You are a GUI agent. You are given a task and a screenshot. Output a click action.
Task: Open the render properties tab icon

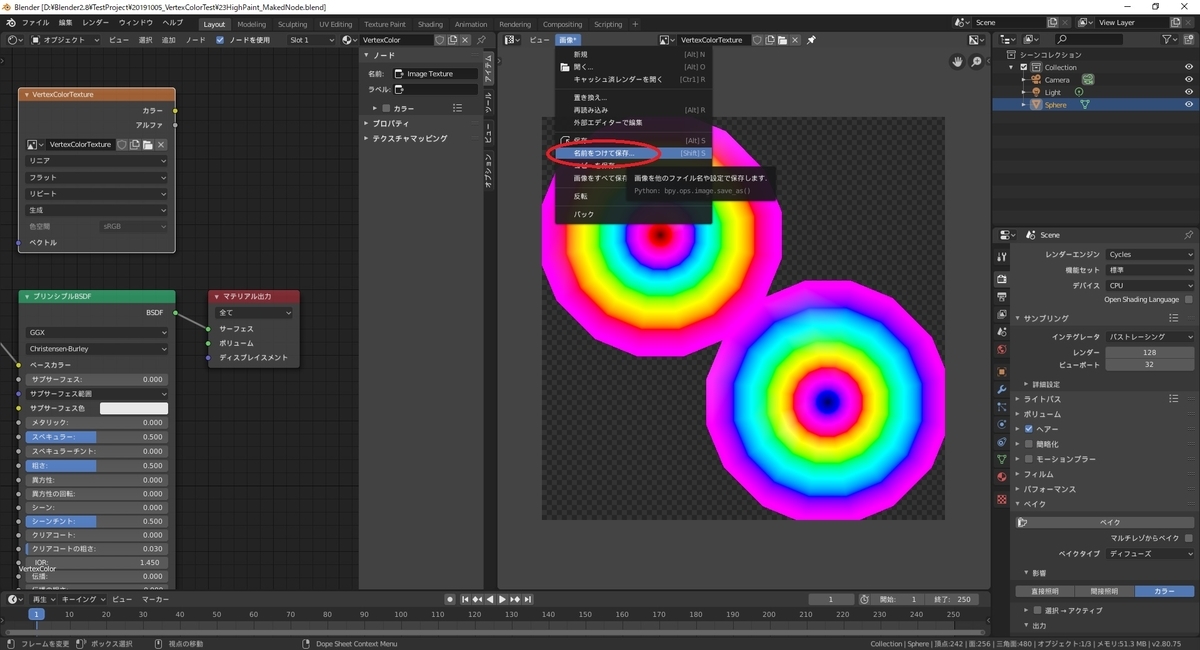click(x=1002, y=279)
